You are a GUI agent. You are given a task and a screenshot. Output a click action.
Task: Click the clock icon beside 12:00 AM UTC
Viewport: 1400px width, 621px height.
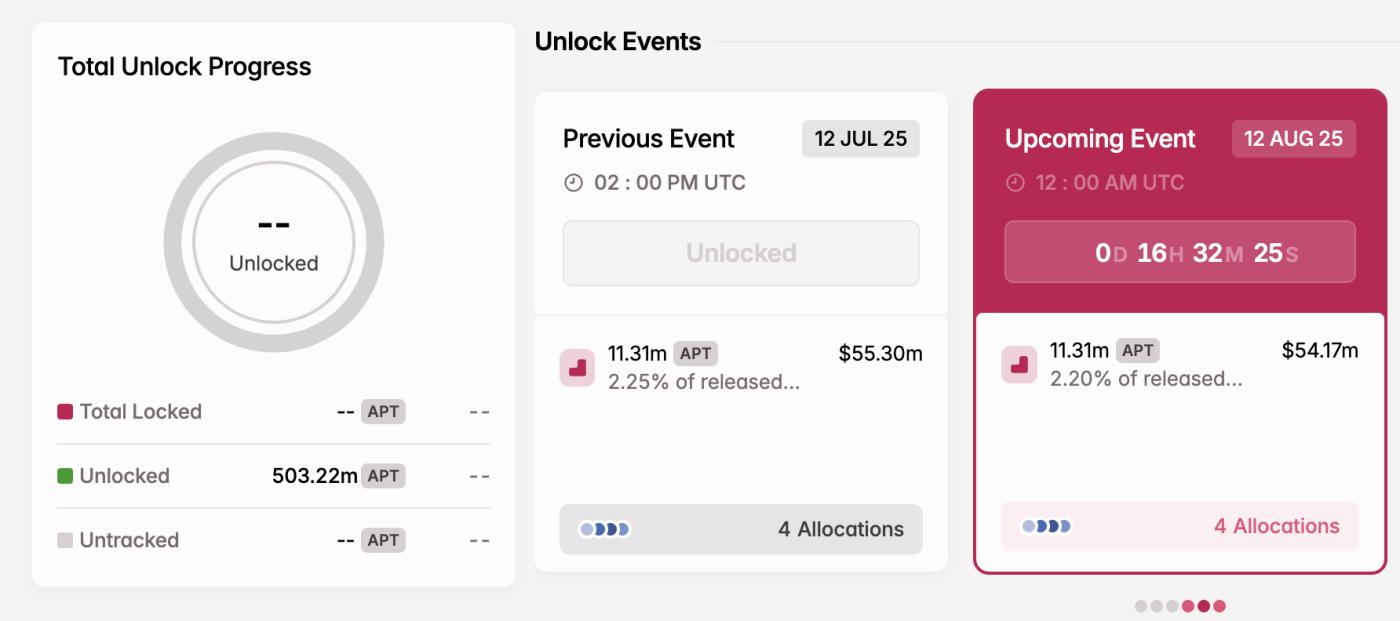1012,183
